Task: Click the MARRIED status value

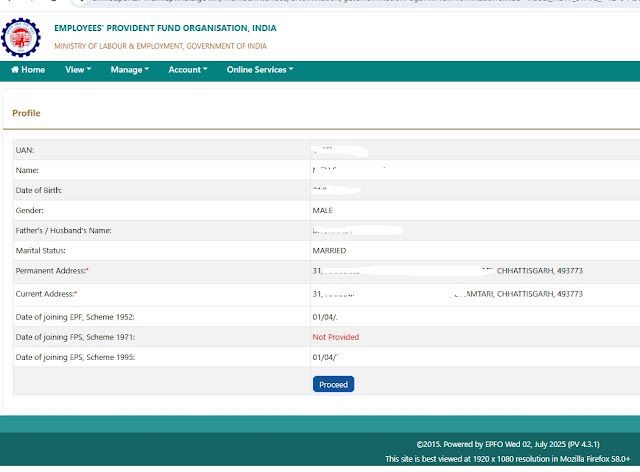Action: pyautogui.click(x=329, y=251)
